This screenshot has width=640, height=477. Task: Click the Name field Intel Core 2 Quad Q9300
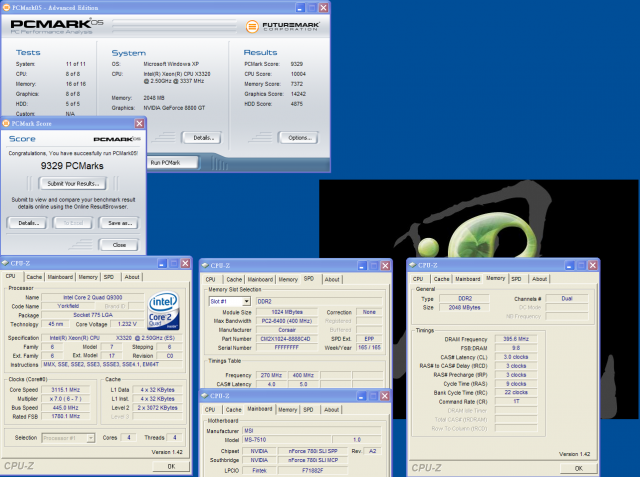click(93, 298)
